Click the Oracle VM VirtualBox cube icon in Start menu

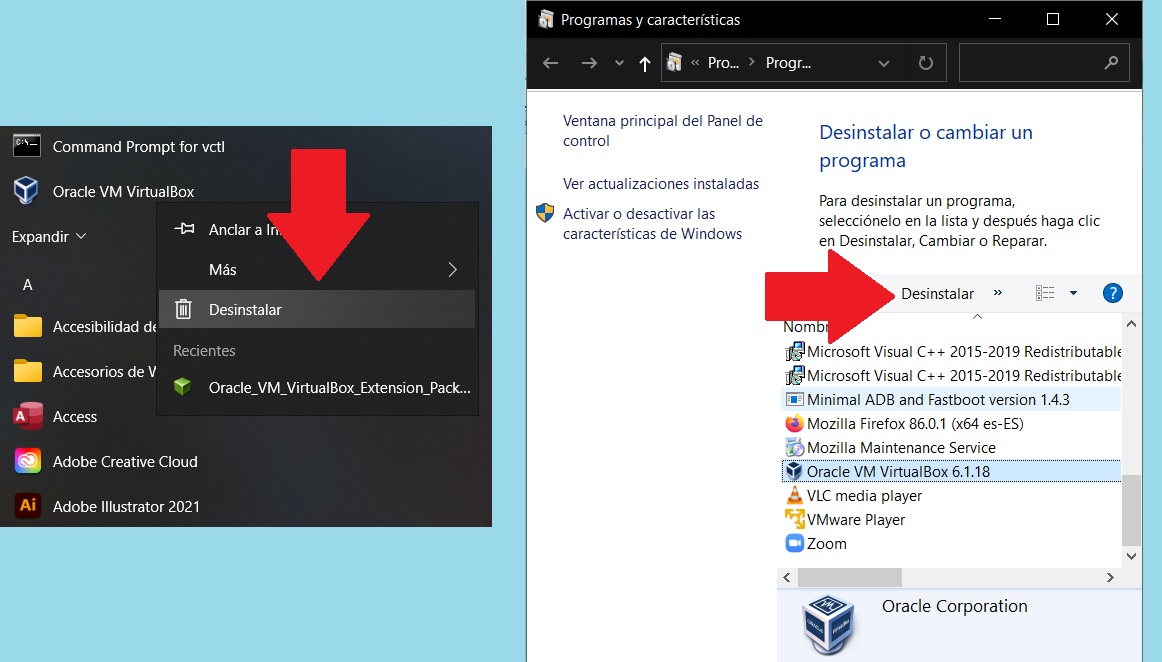coord(27,191)
